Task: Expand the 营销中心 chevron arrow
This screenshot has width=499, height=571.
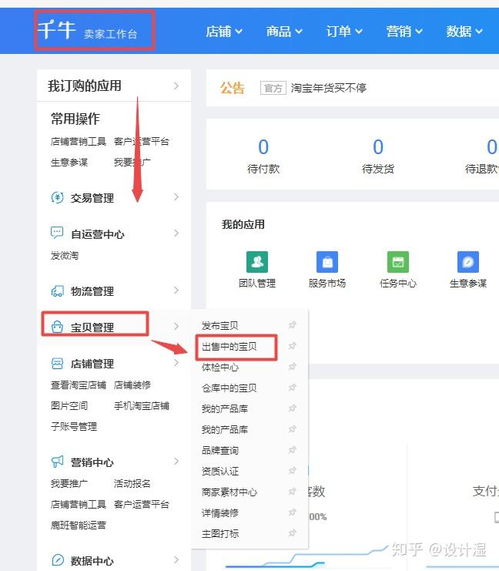Action: tap(176, 461)
